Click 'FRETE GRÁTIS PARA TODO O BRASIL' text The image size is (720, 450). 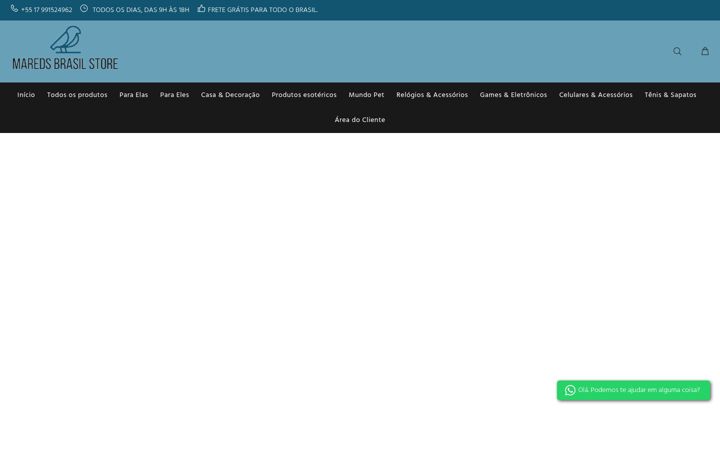[x=262, y=10]
